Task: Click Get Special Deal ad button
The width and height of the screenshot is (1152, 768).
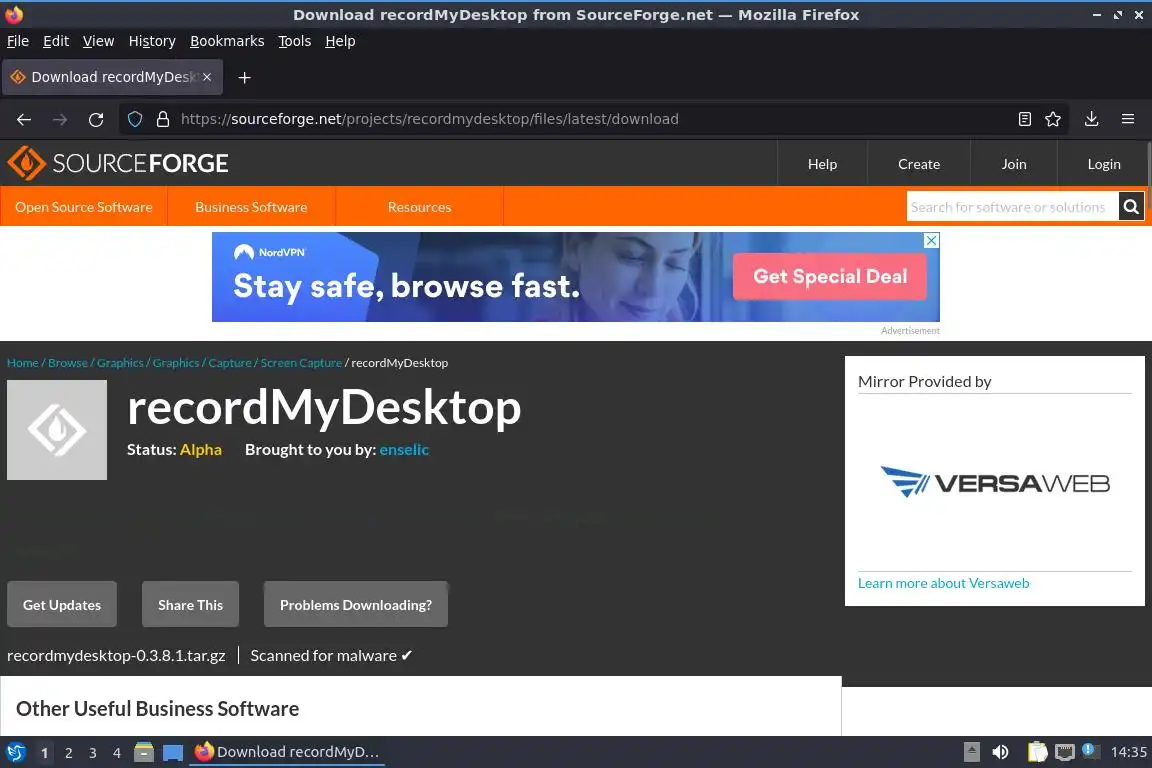Action: (x=829, y=276)
